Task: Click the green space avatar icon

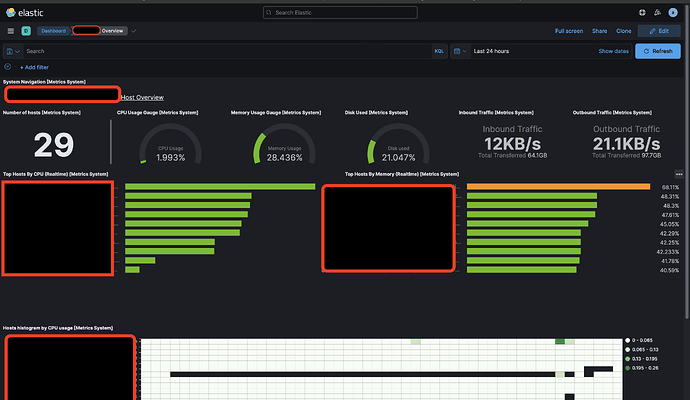Action: point(26,31)
